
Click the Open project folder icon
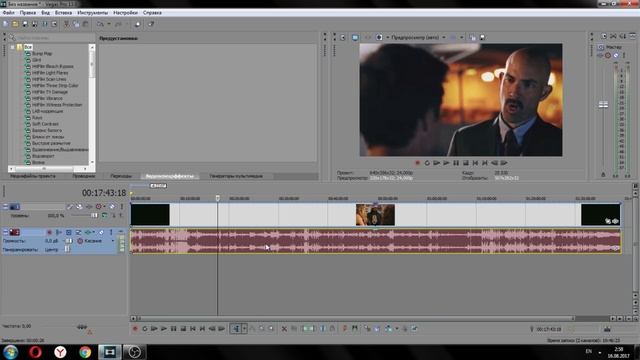(15, 24)
